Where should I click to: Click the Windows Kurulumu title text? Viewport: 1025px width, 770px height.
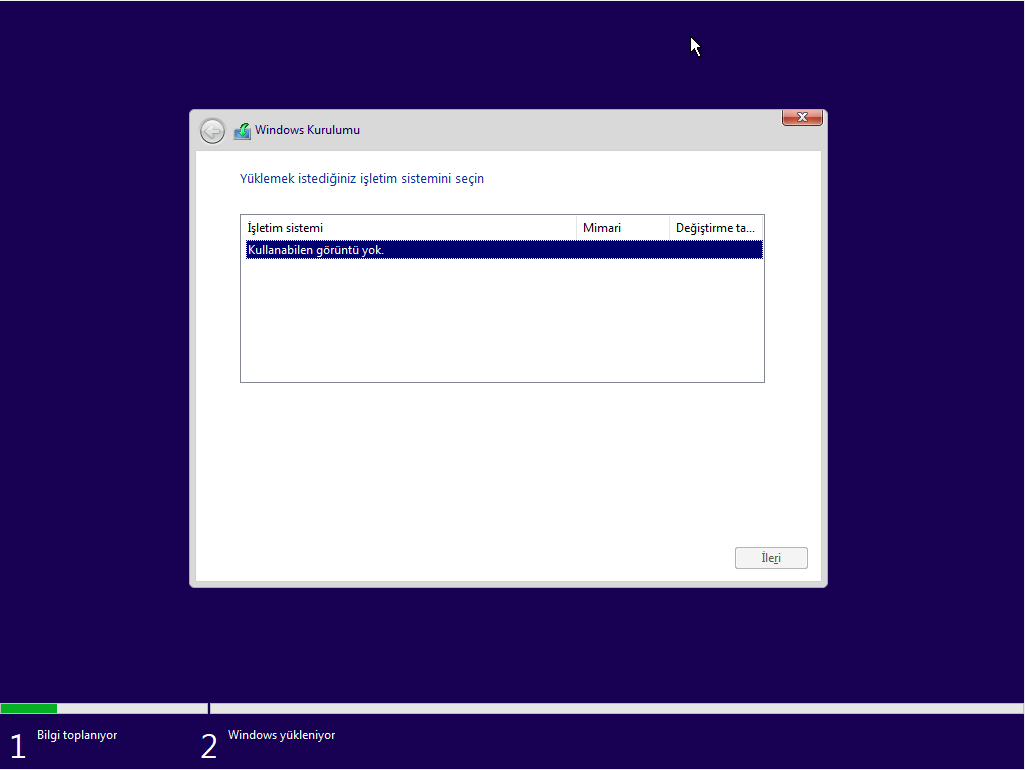(x=307, y=130)
